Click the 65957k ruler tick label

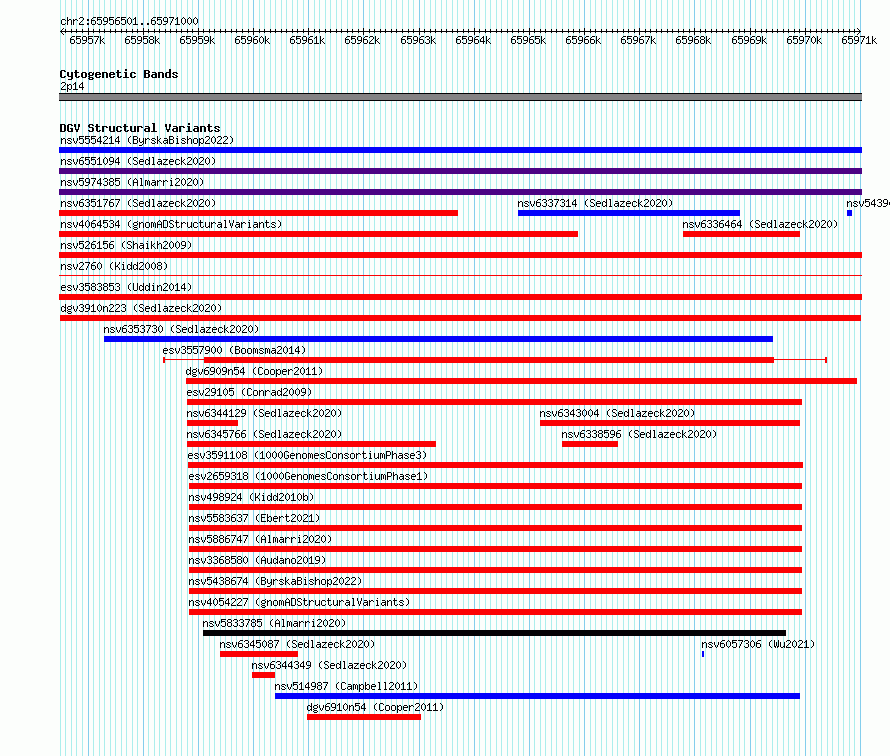87,40
